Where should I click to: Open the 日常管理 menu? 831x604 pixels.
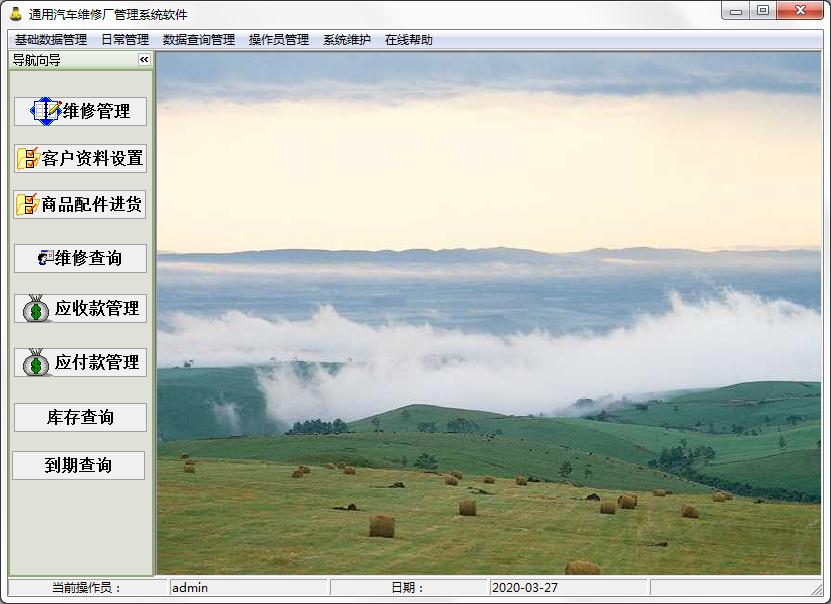[x=125, y=40]
